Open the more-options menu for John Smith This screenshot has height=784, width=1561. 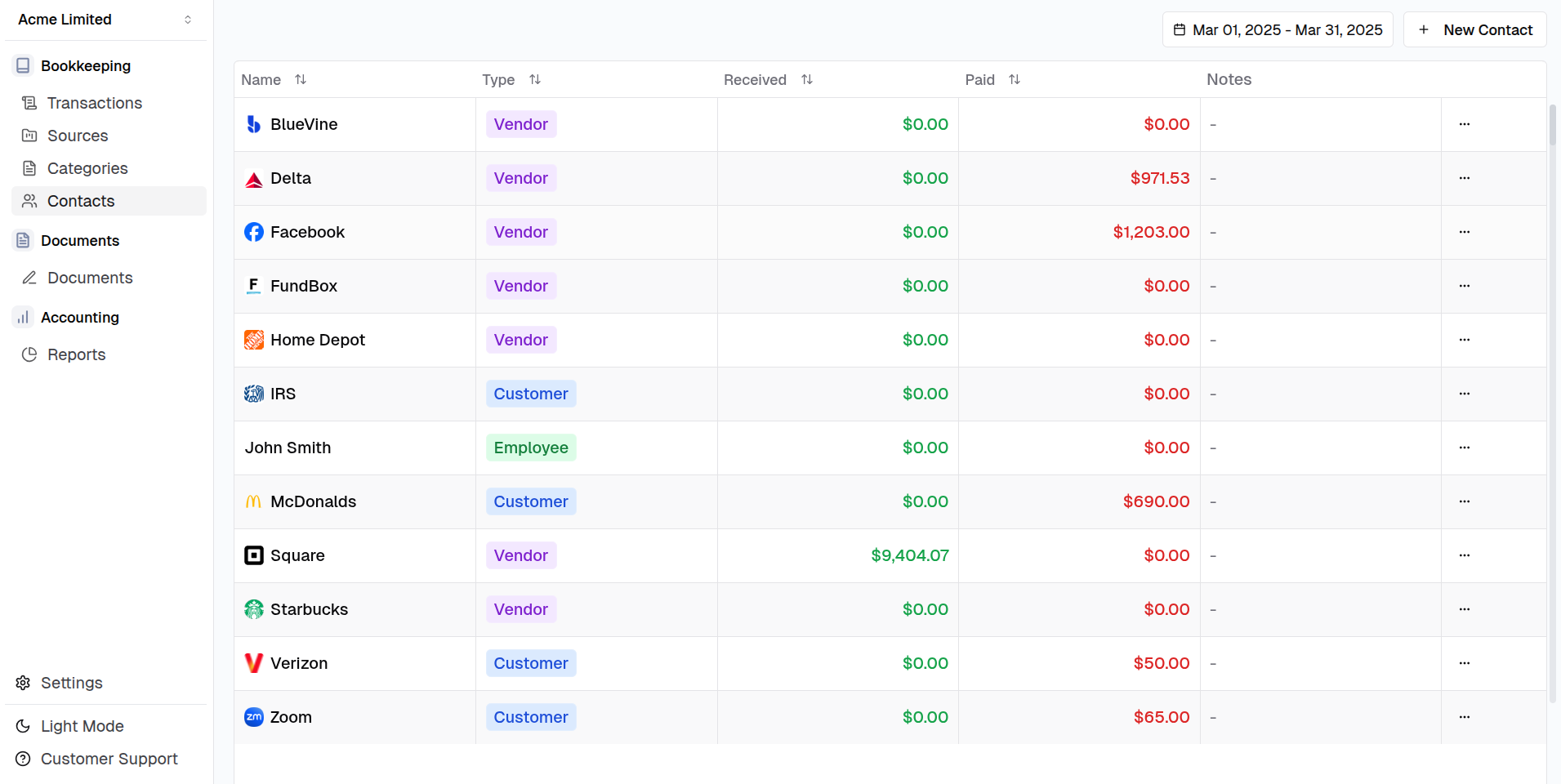(x=1465, y=448)
